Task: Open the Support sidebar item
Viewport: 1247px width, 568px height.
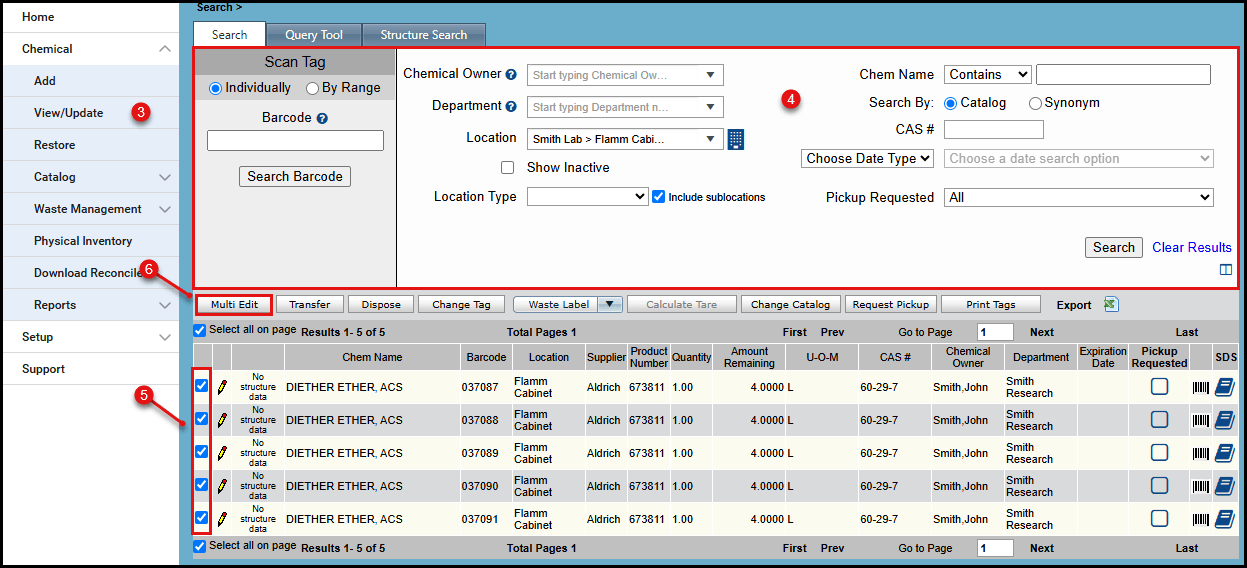Action: click(89, 369)
